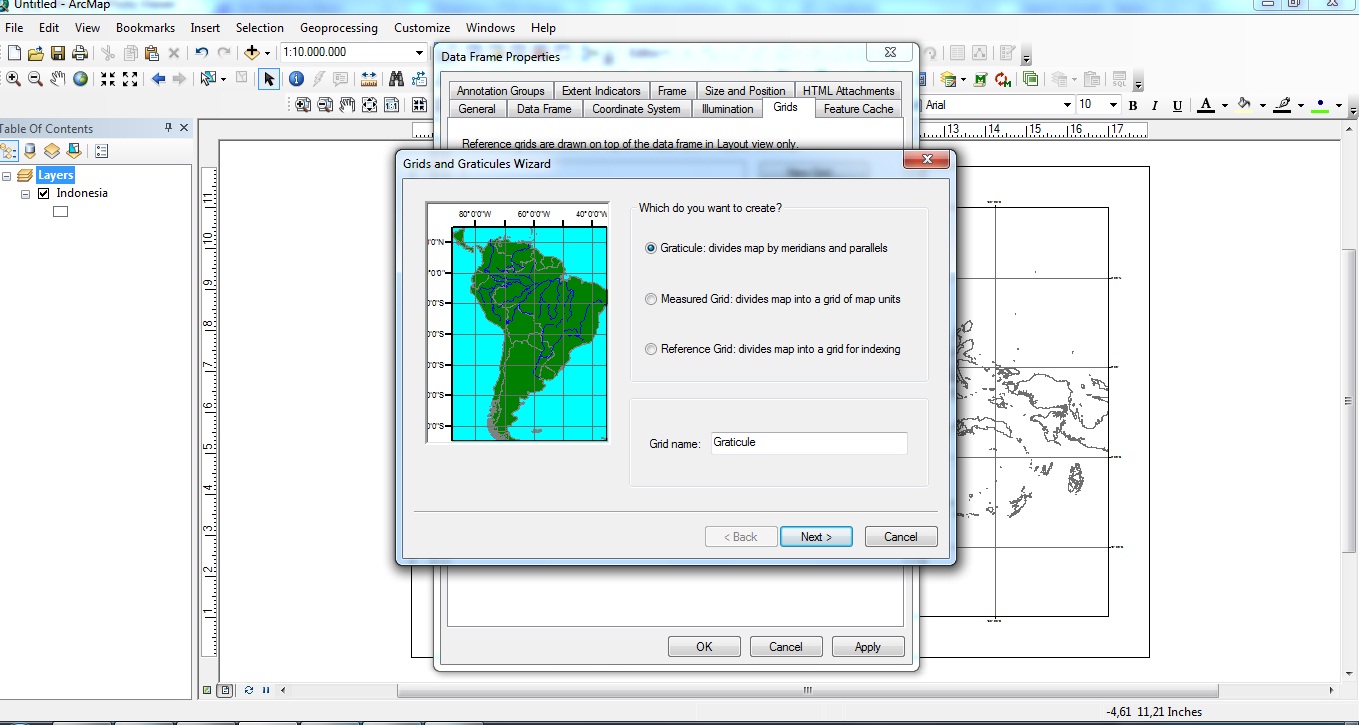
Task: Open the font color dropdown arrow
Action: point(1224,105)
